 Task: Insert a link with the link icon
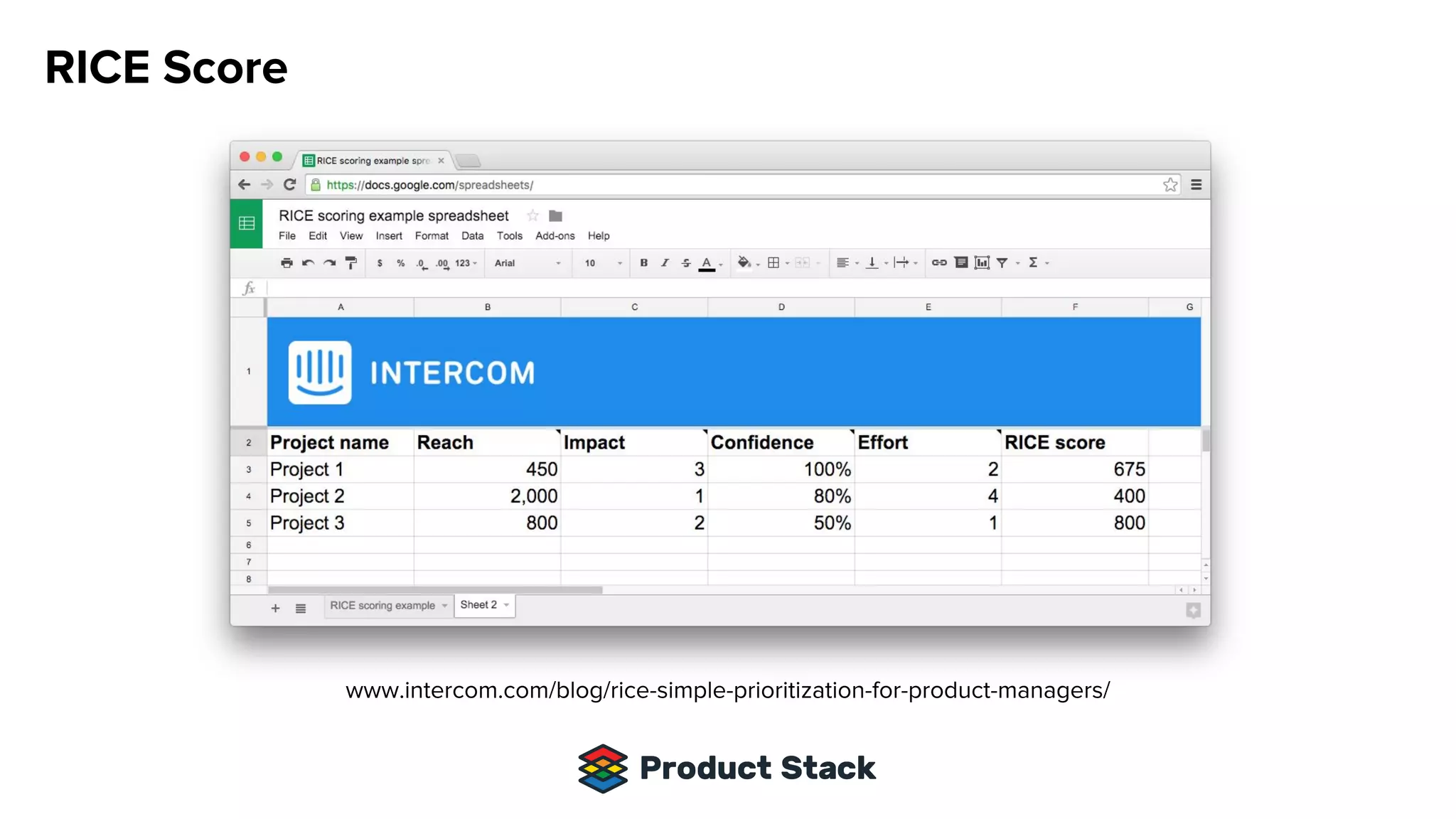tap(939, 263)
